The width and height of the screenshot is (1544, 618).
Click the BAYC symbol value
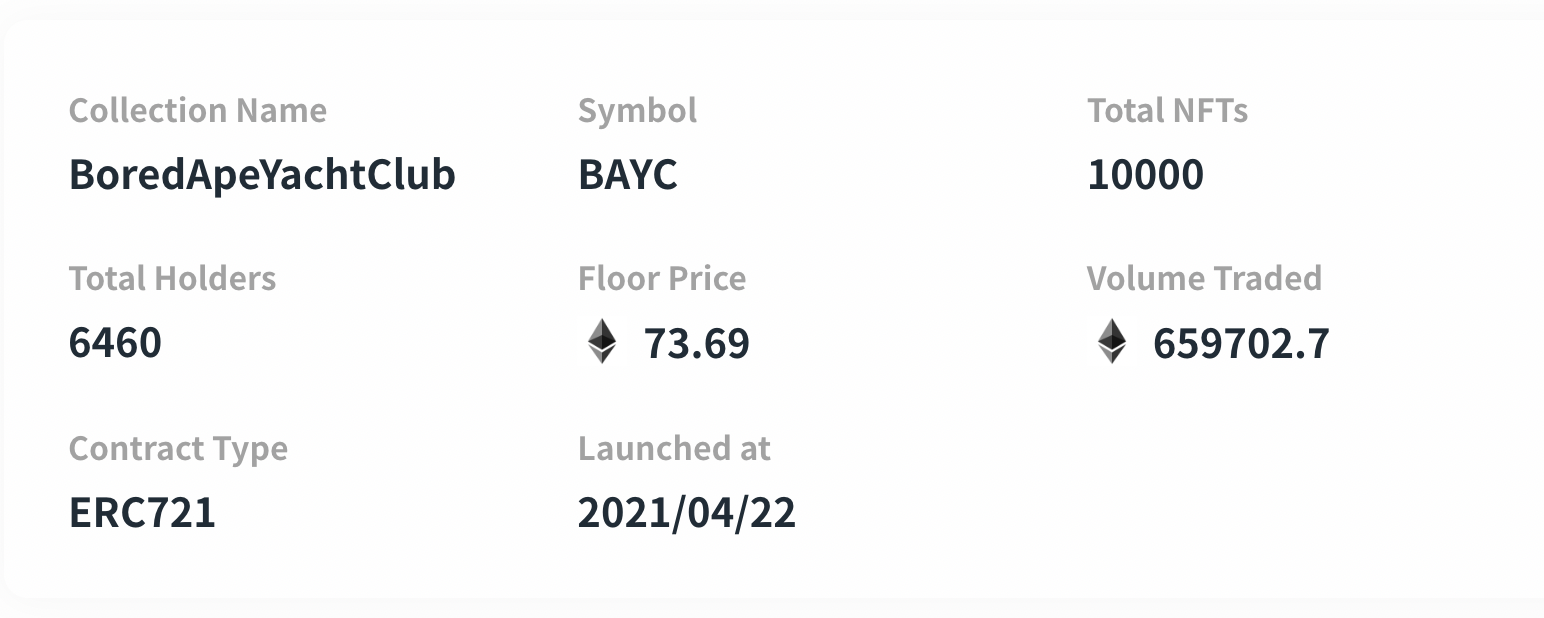pos(627,175)
